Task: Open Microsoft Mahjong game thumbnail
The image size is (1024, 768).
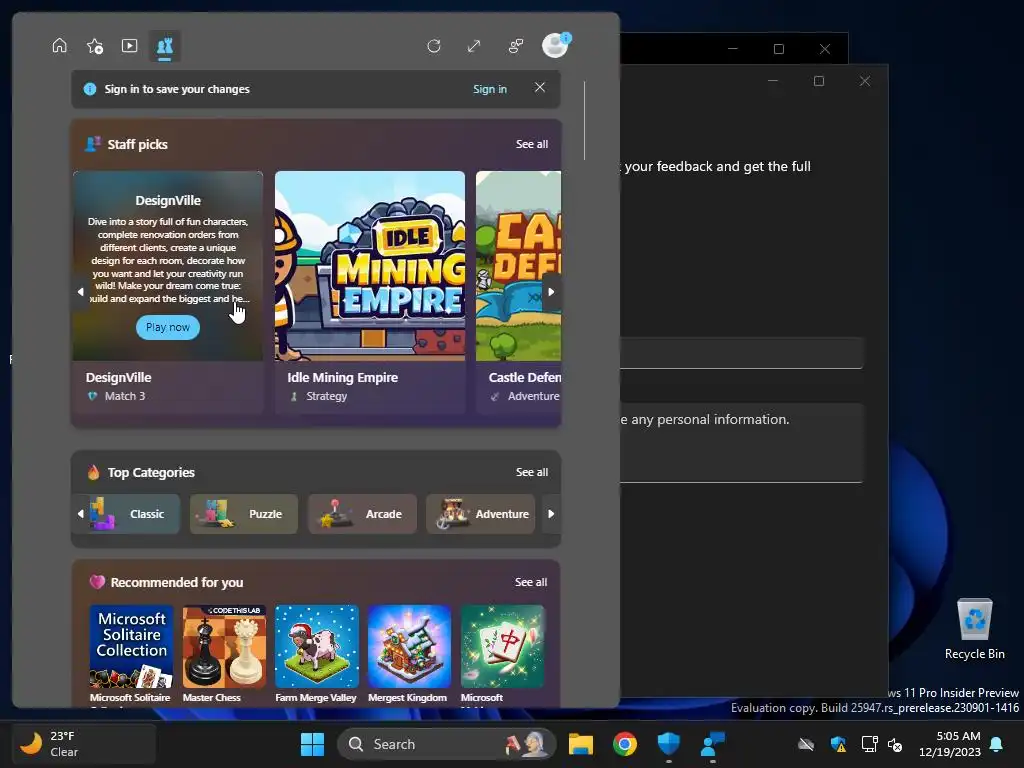Action: (x=502, y=647)
